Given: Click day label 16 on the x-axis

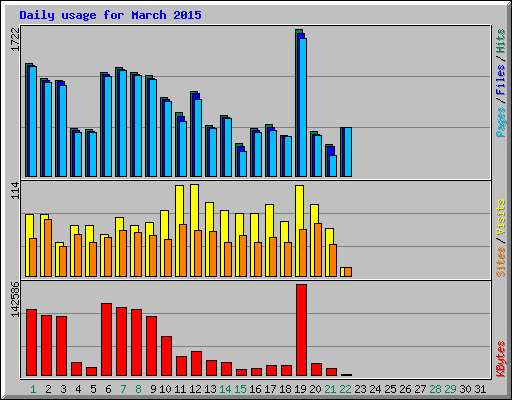Looking at the screenshot, I should [x=255, y=389].
